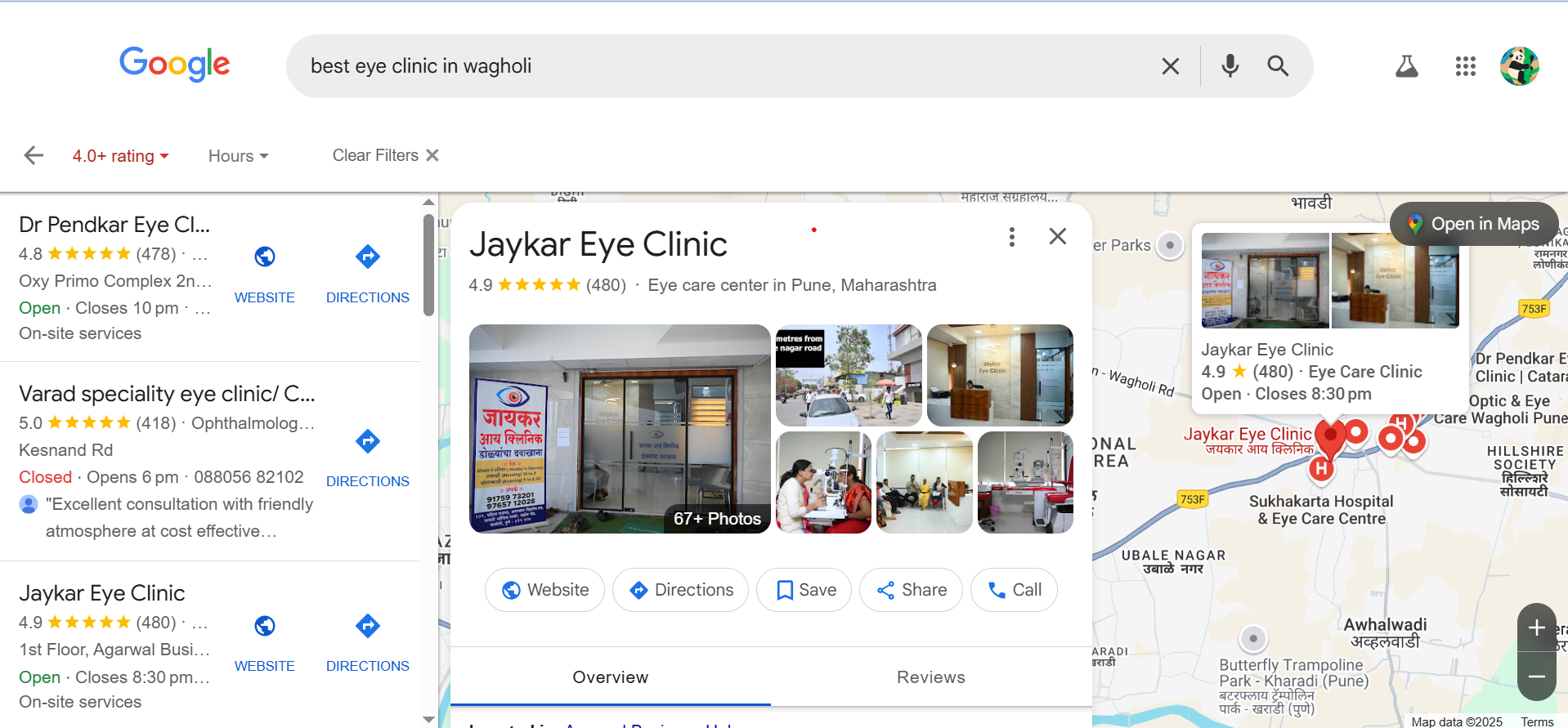Zoom in on the map
The width and height of the screenshot is (1568, 728).
pos(1536,628)
